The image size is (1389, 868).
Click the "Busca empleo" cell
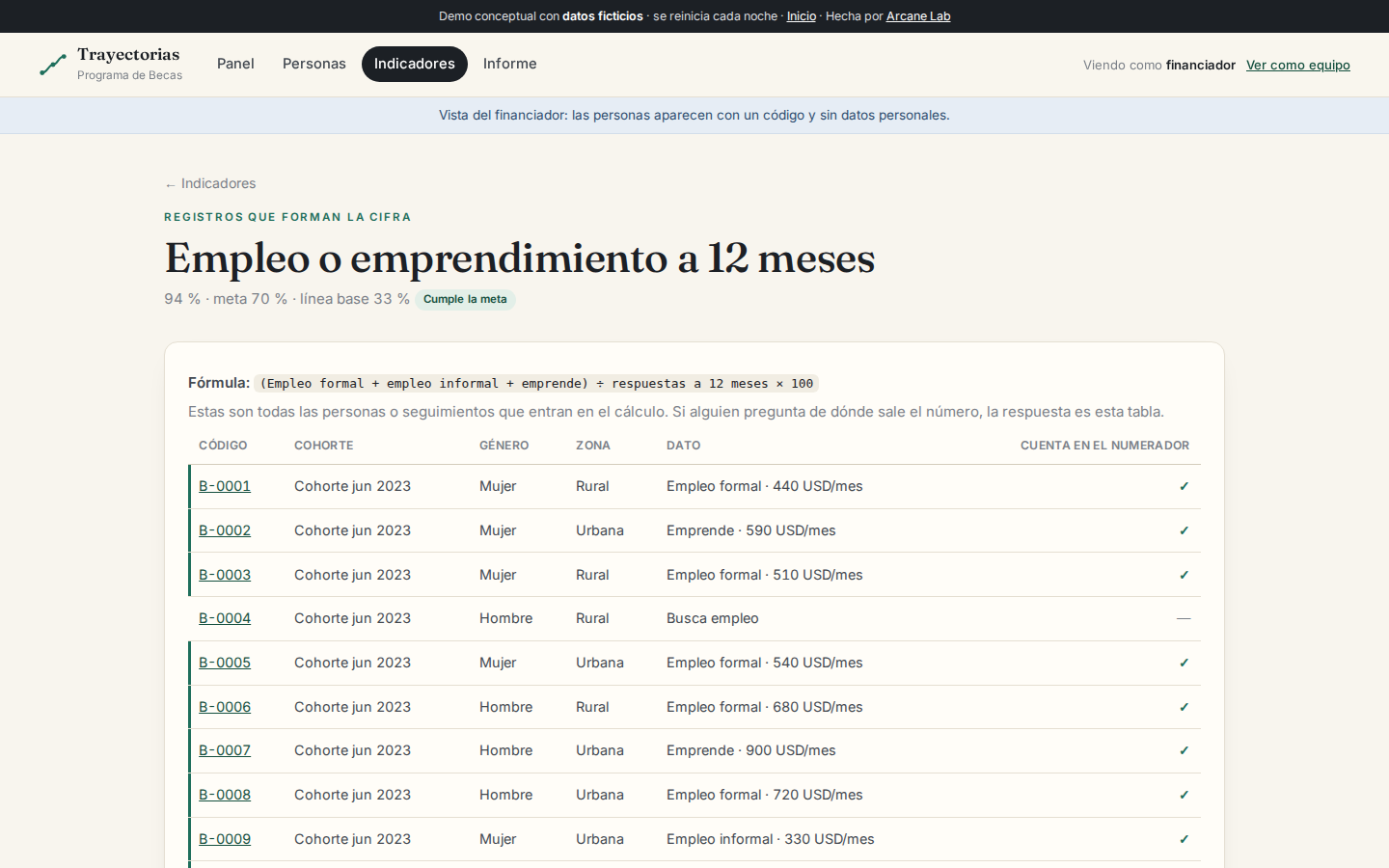click(x=713, y=618)
